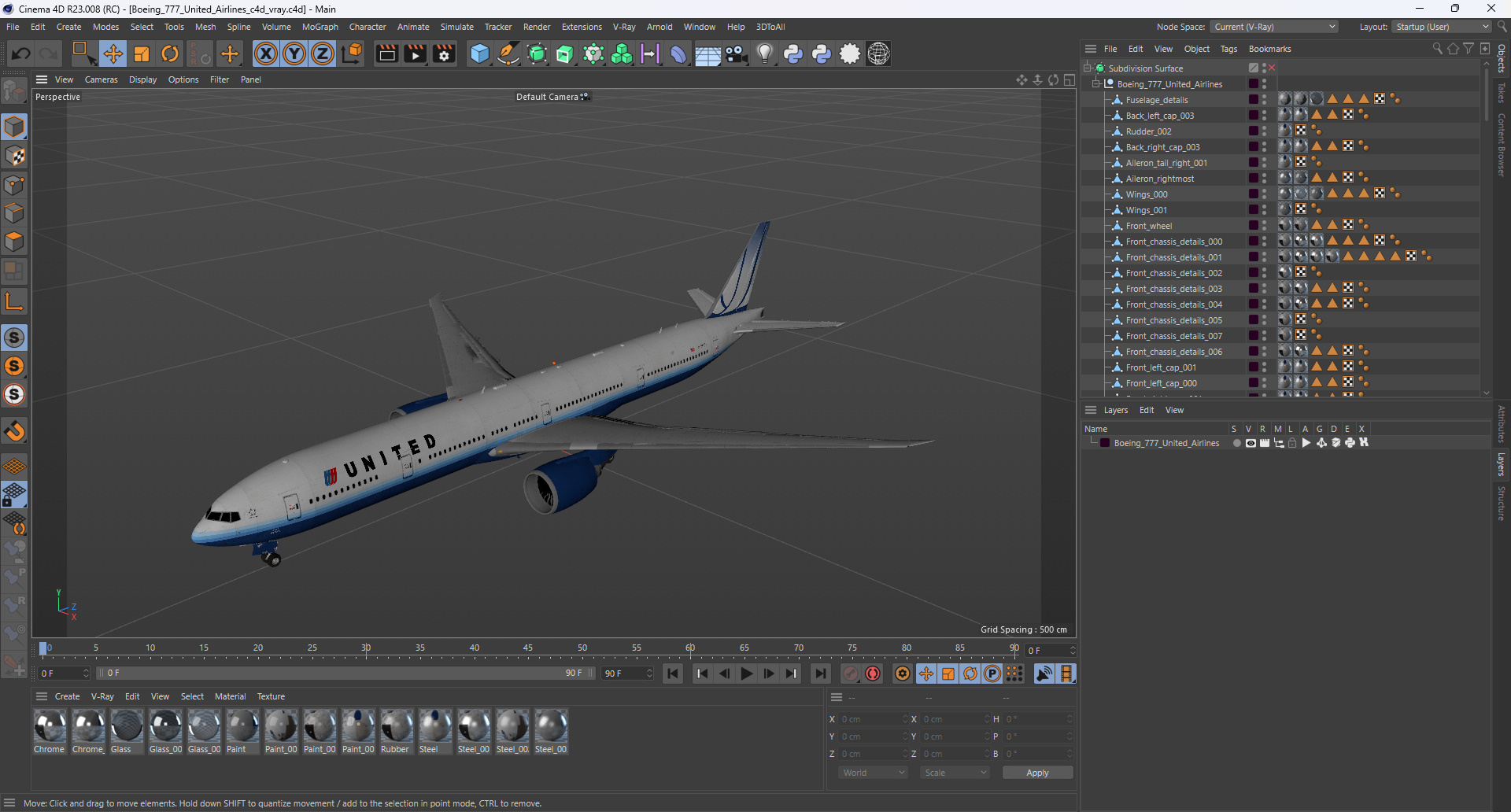The image size is (1511, 812).
Task: Switch to Texture mode in the left toolbar
Action: 14,156
